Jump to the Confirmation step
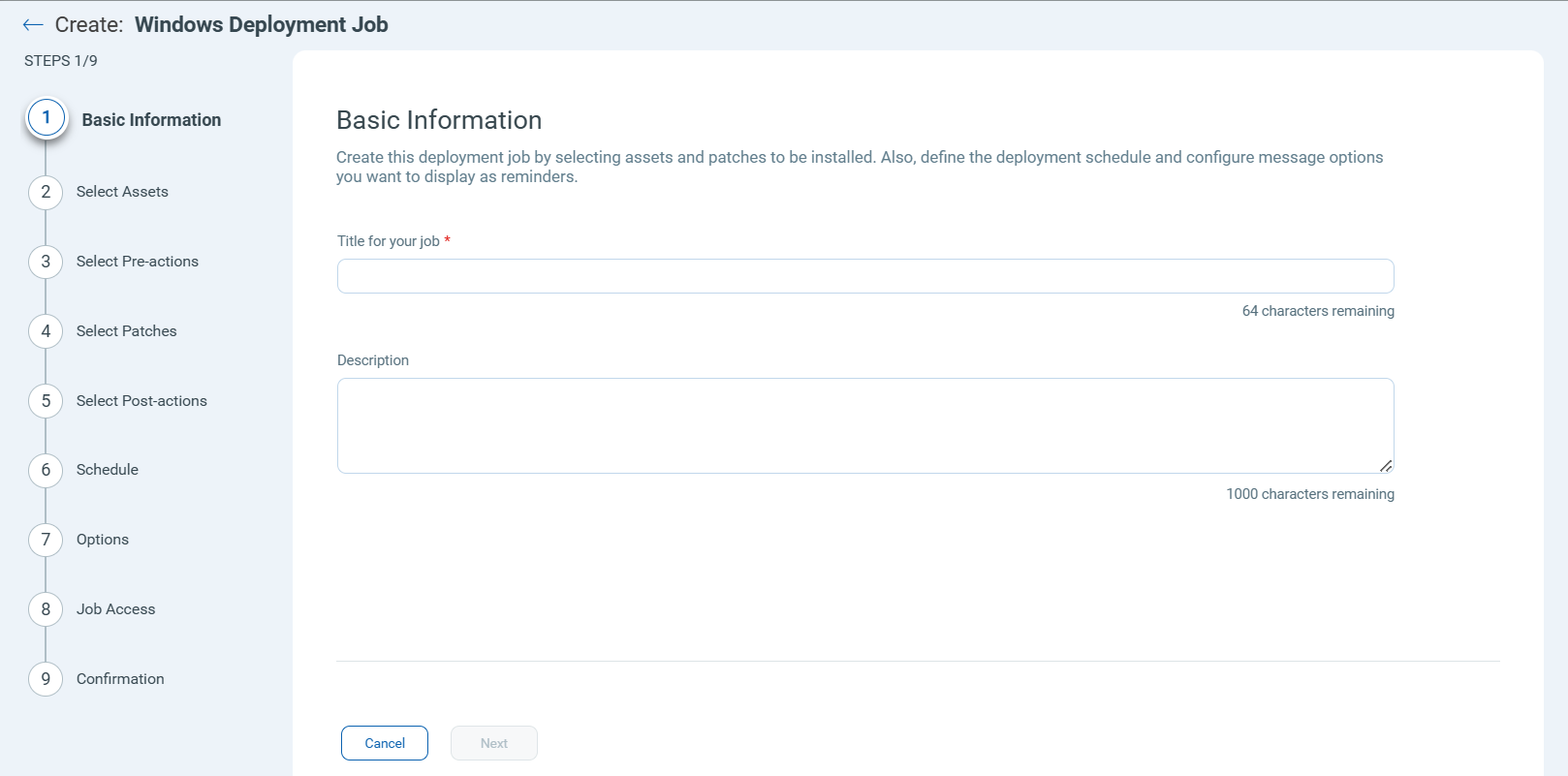 pyautogui.click(x=120, y=679)
